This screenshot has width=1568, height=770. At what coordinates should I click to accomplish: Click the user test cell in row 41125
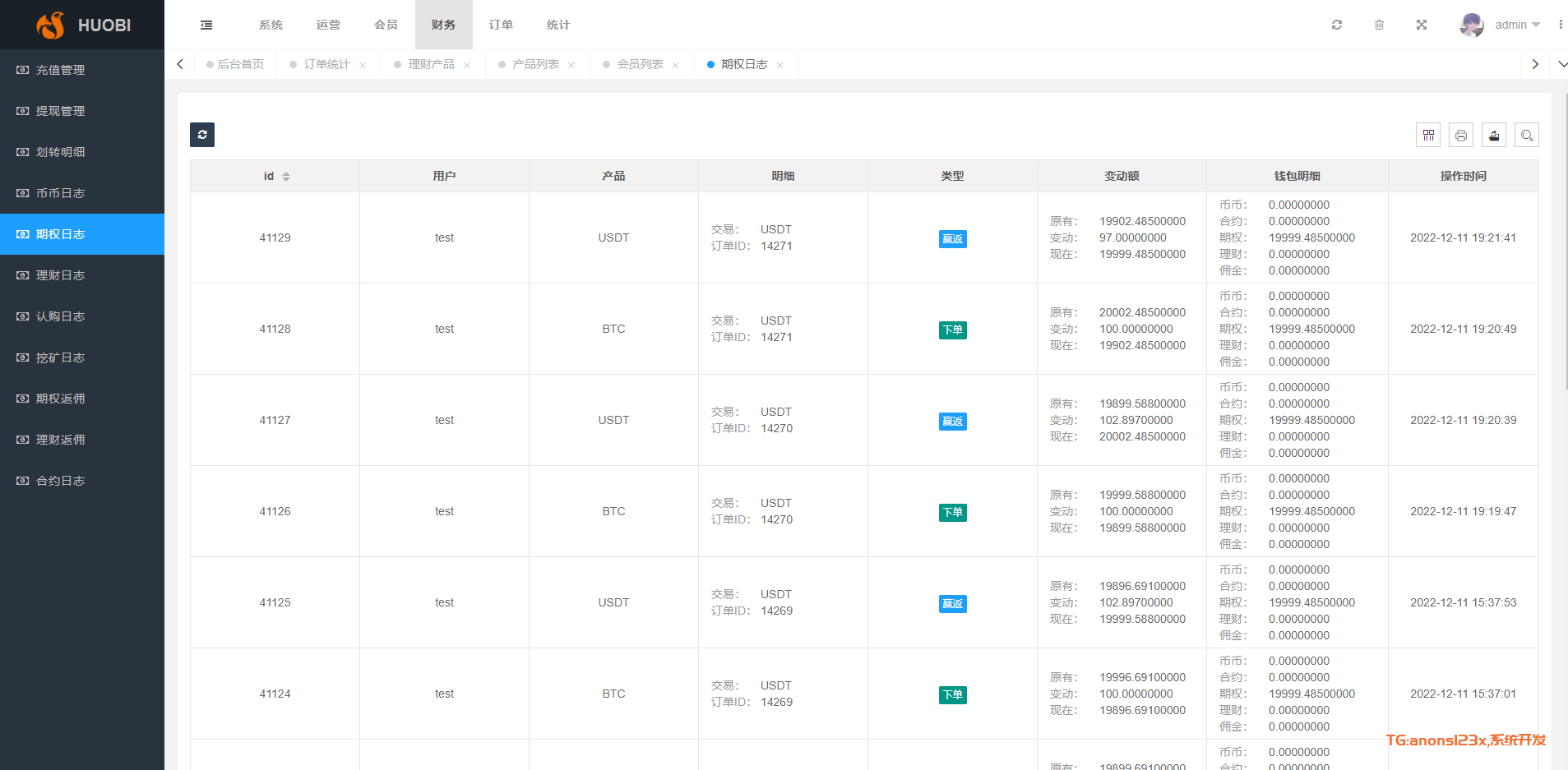pyautogui.click(x=444, y=602)
